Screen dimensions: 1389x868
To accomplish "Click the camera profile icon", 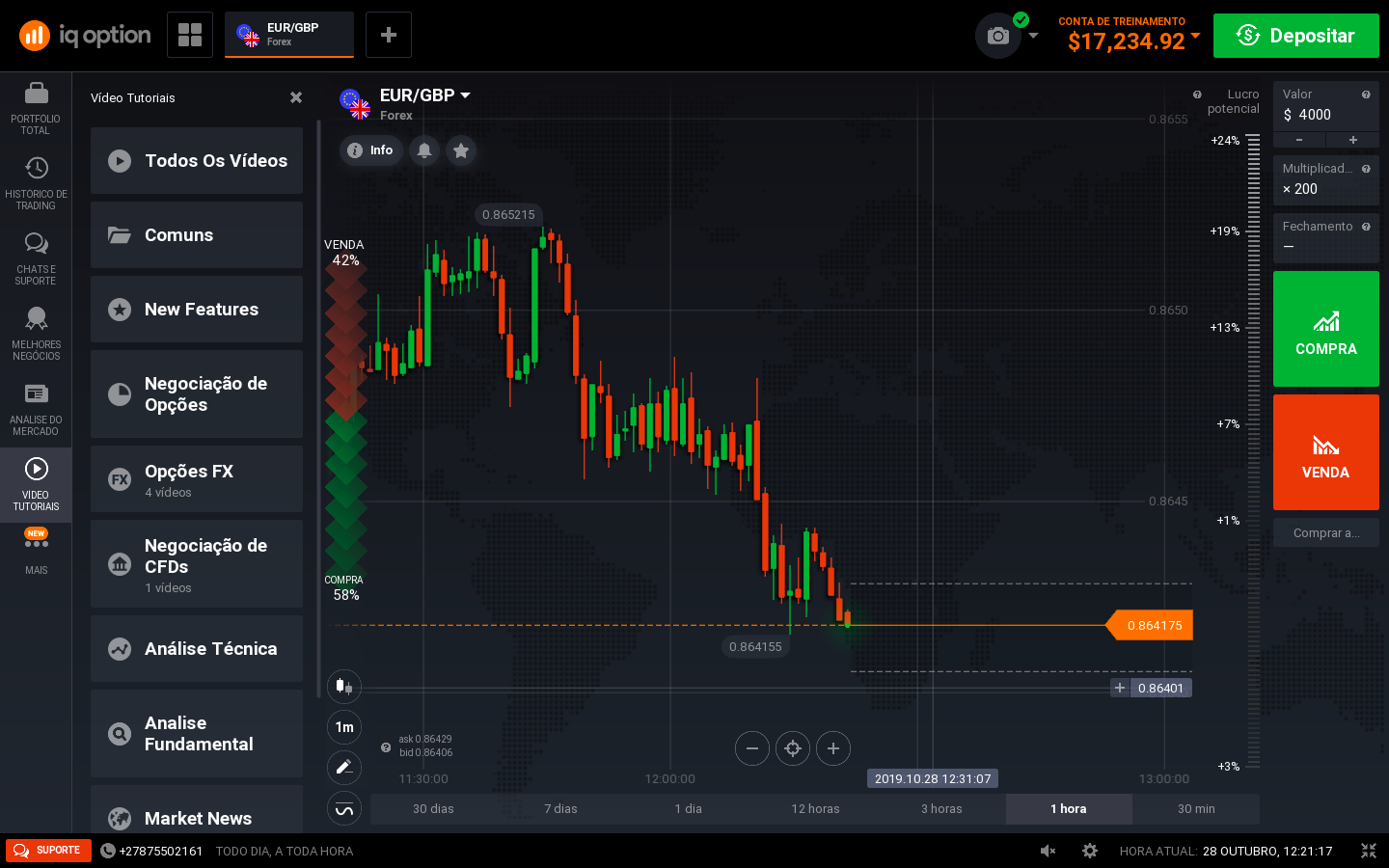I will 998,36.
